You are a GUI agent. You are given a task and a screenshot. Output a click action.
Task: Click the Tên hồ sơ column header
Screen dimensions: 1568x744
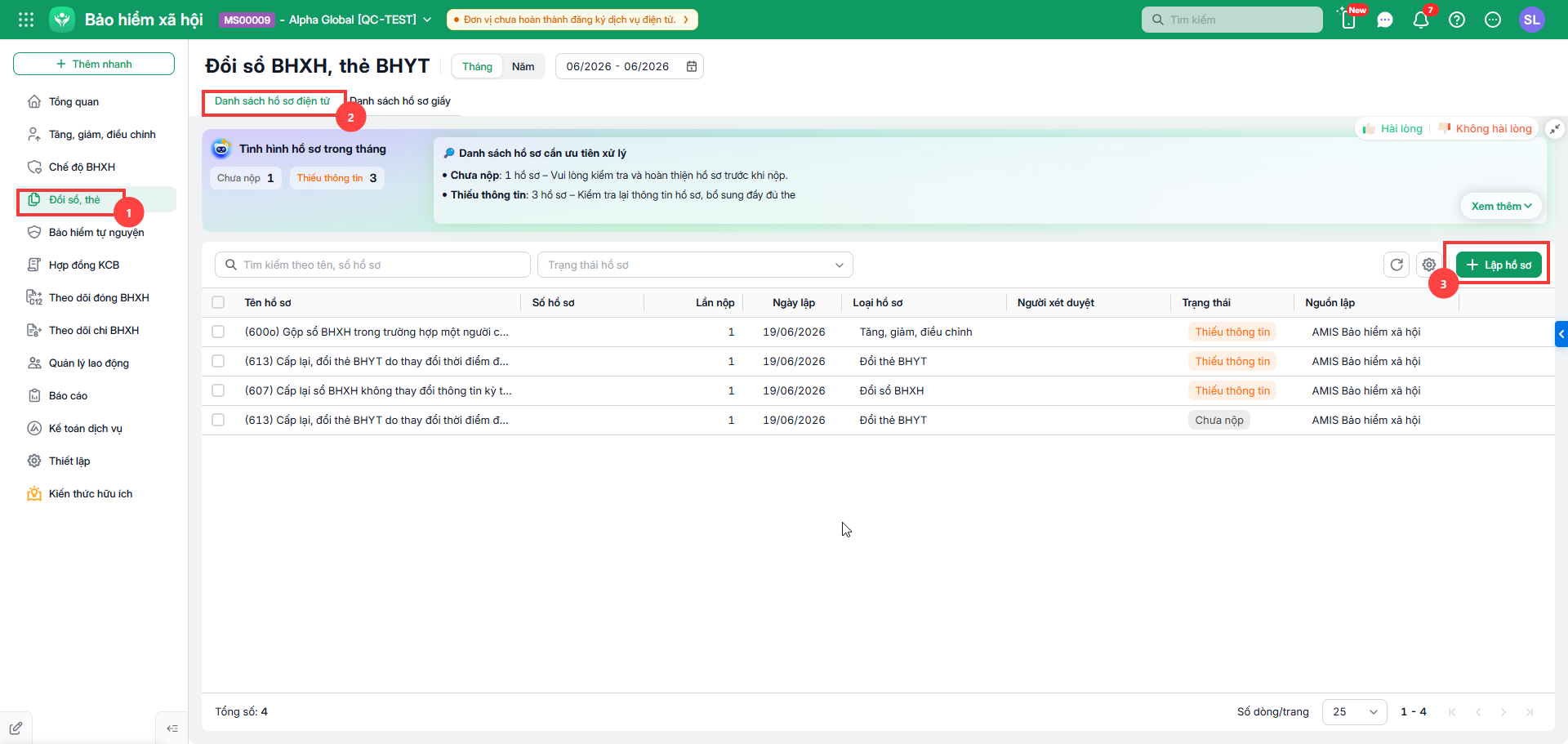[x=268, y=302]
